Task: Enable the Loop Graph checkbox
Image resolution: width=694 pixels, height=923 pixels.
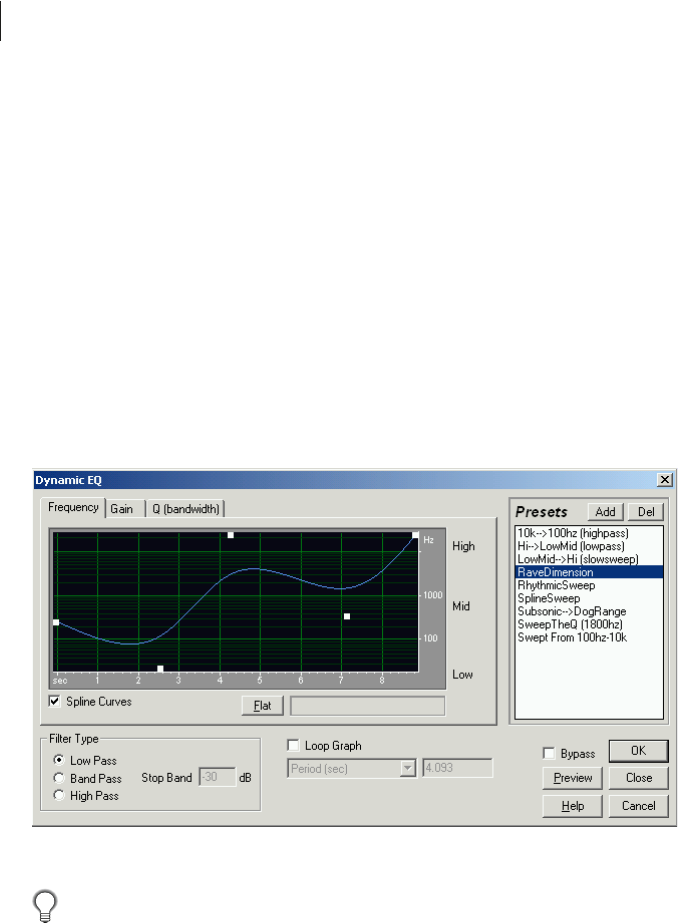Action: [293, 745]
